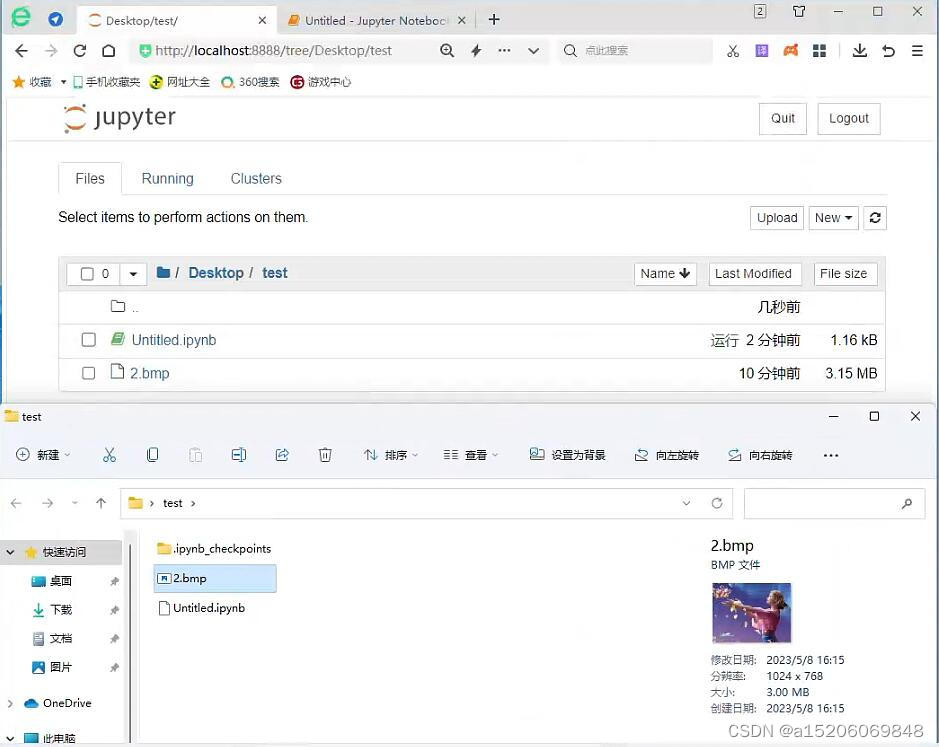Open Untitled.ipynb in Jupyter list
Image resolution: width=939 pixels, height=747 pixels.
(174, 340)
